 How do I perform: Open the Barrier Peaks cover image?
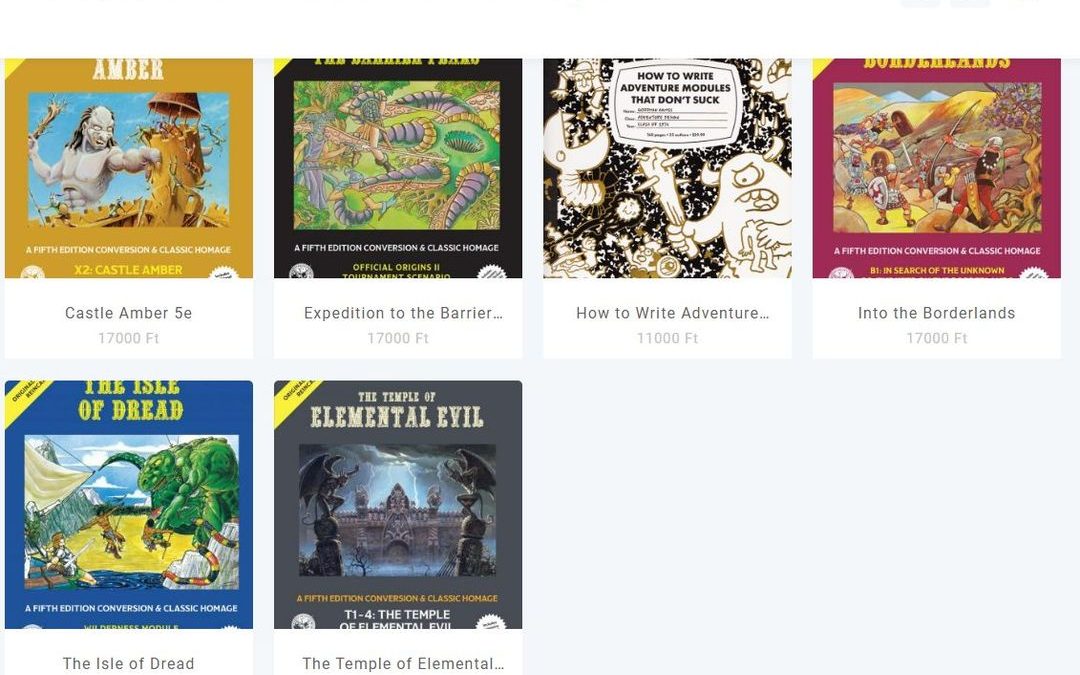398,168
